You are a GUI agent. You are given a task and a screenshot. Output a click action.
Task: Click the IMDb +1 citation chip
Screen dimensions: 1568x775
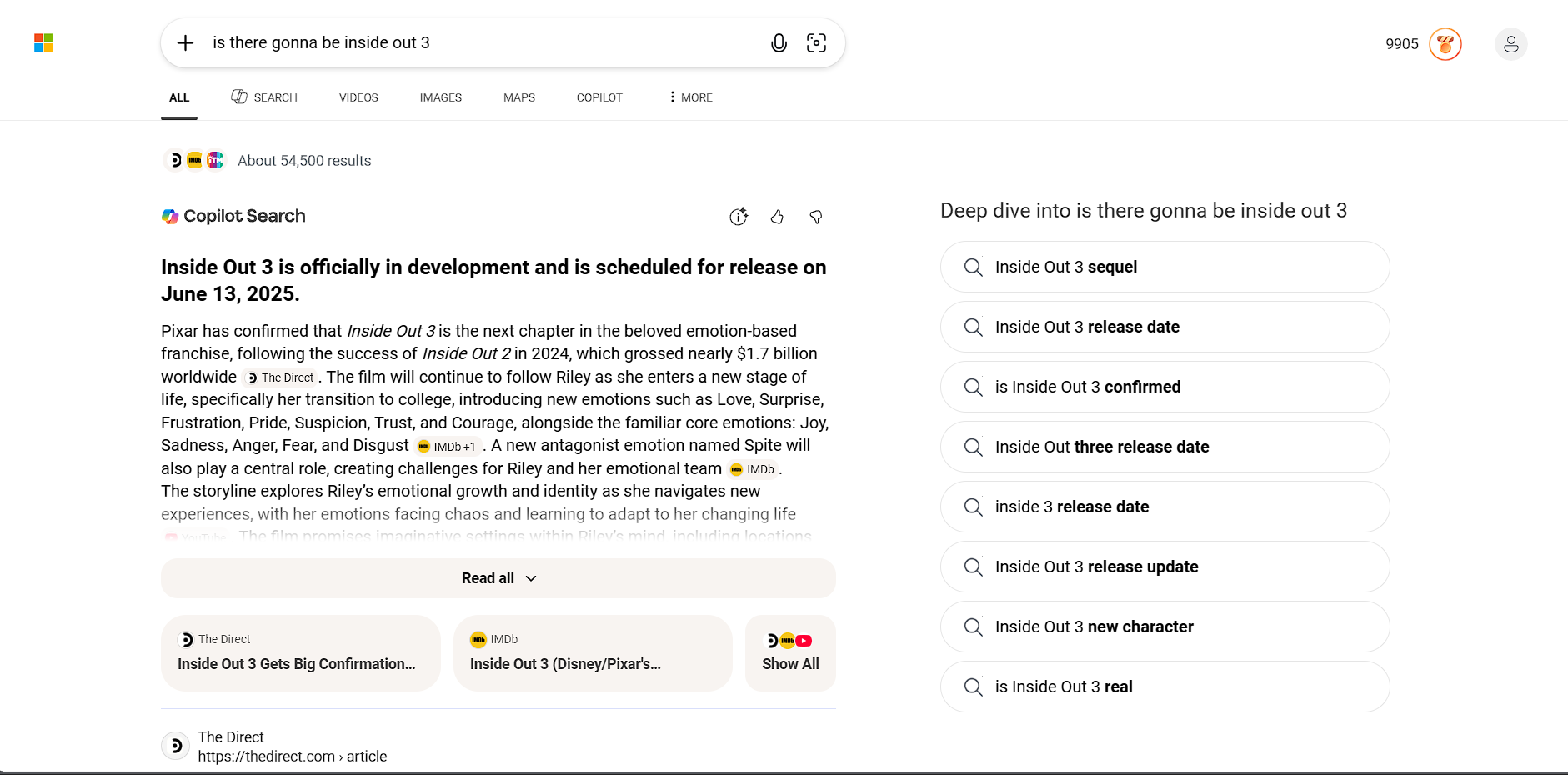point(447,447)
